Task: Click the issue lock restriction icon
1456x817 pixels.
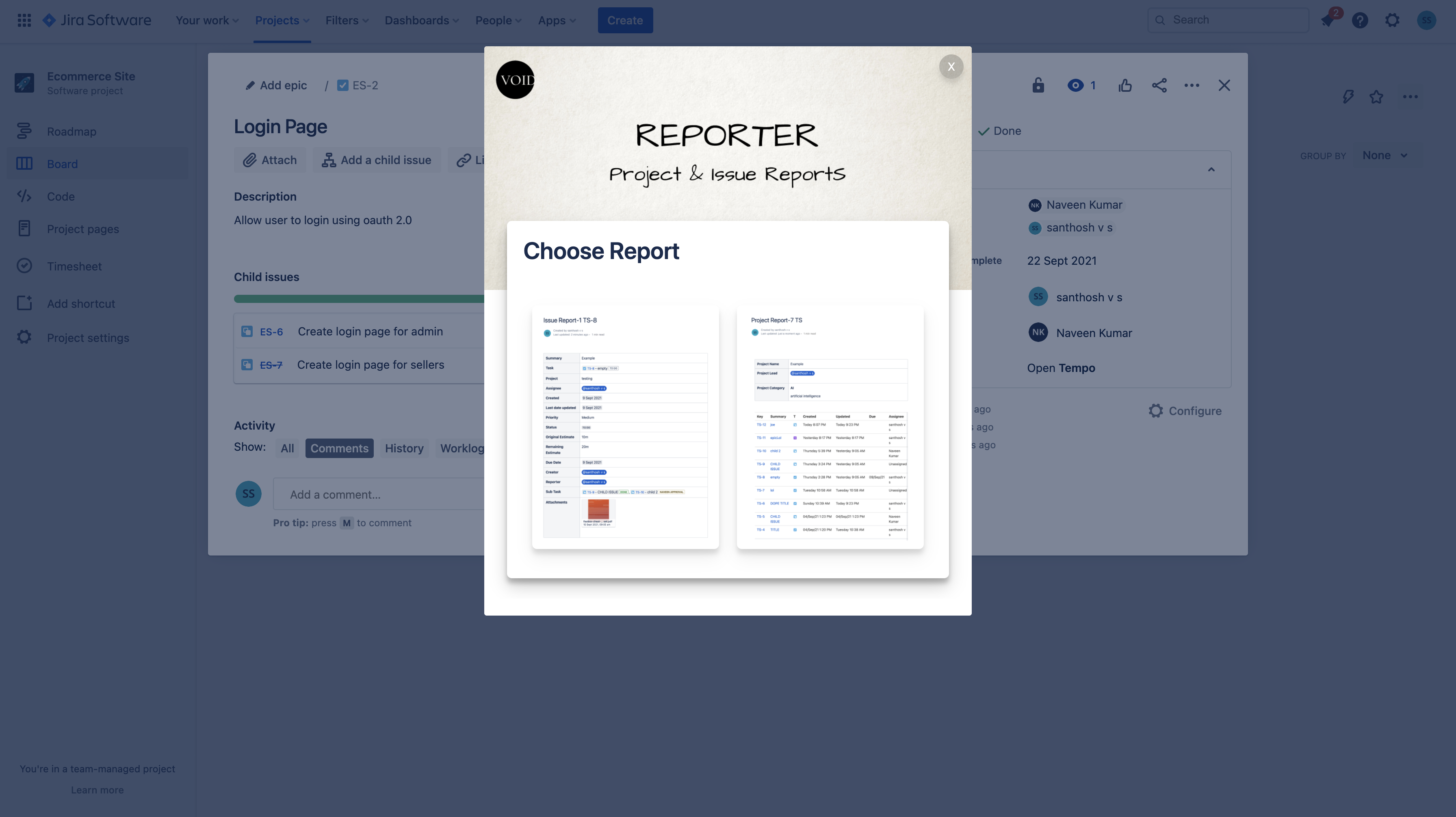Action: [x=1038, y=85]
